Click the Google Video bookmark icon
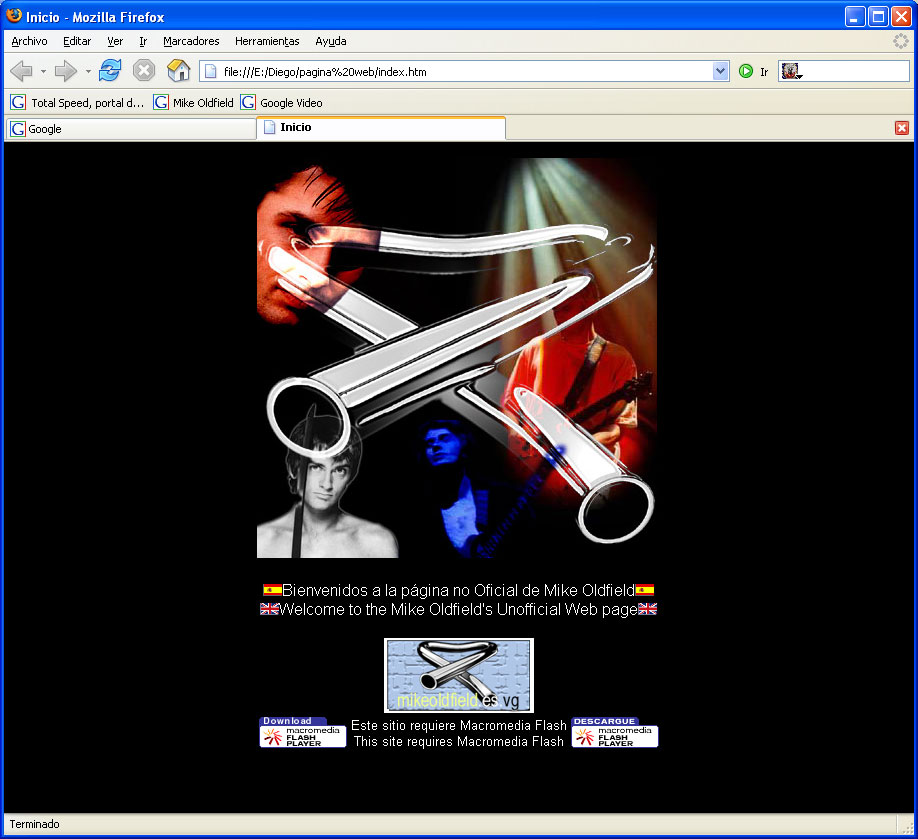 [x=248, y=102]
